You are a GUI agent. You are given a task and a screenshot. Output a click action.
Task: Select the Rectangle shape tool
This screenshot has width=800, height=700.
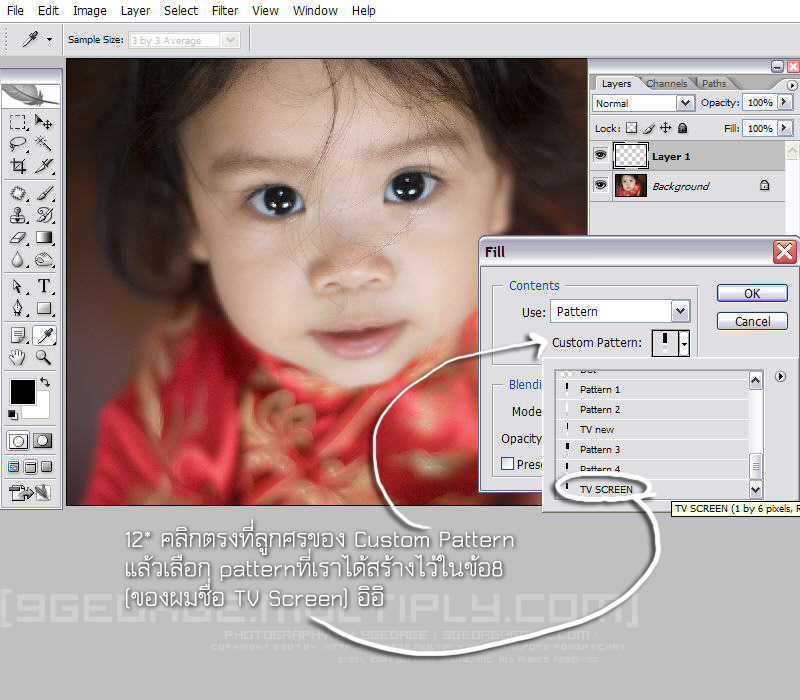(x=44, y=308)
